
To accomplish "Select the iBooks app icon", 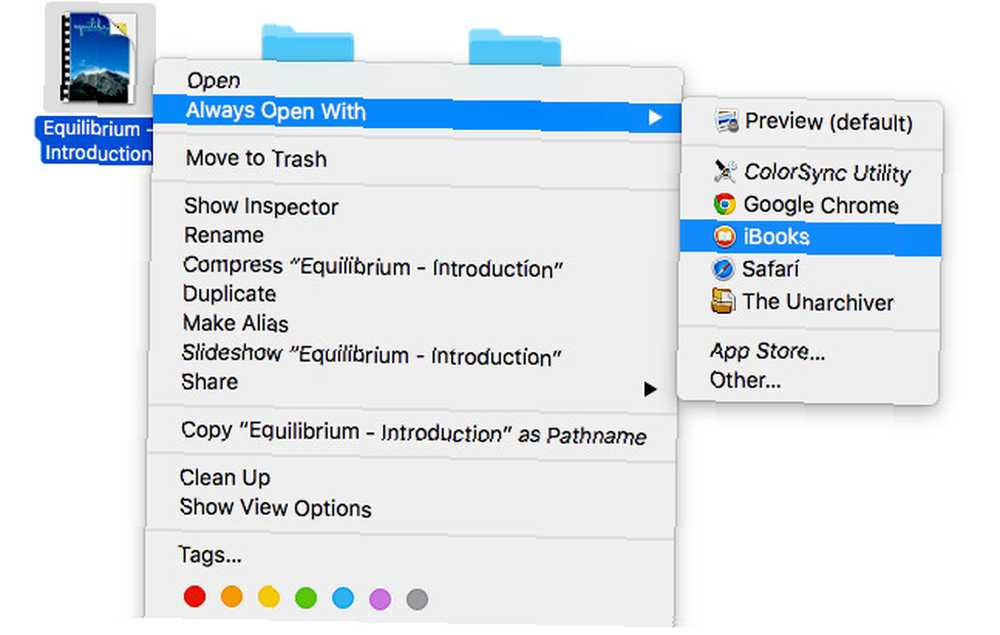I will pos(724,237).
